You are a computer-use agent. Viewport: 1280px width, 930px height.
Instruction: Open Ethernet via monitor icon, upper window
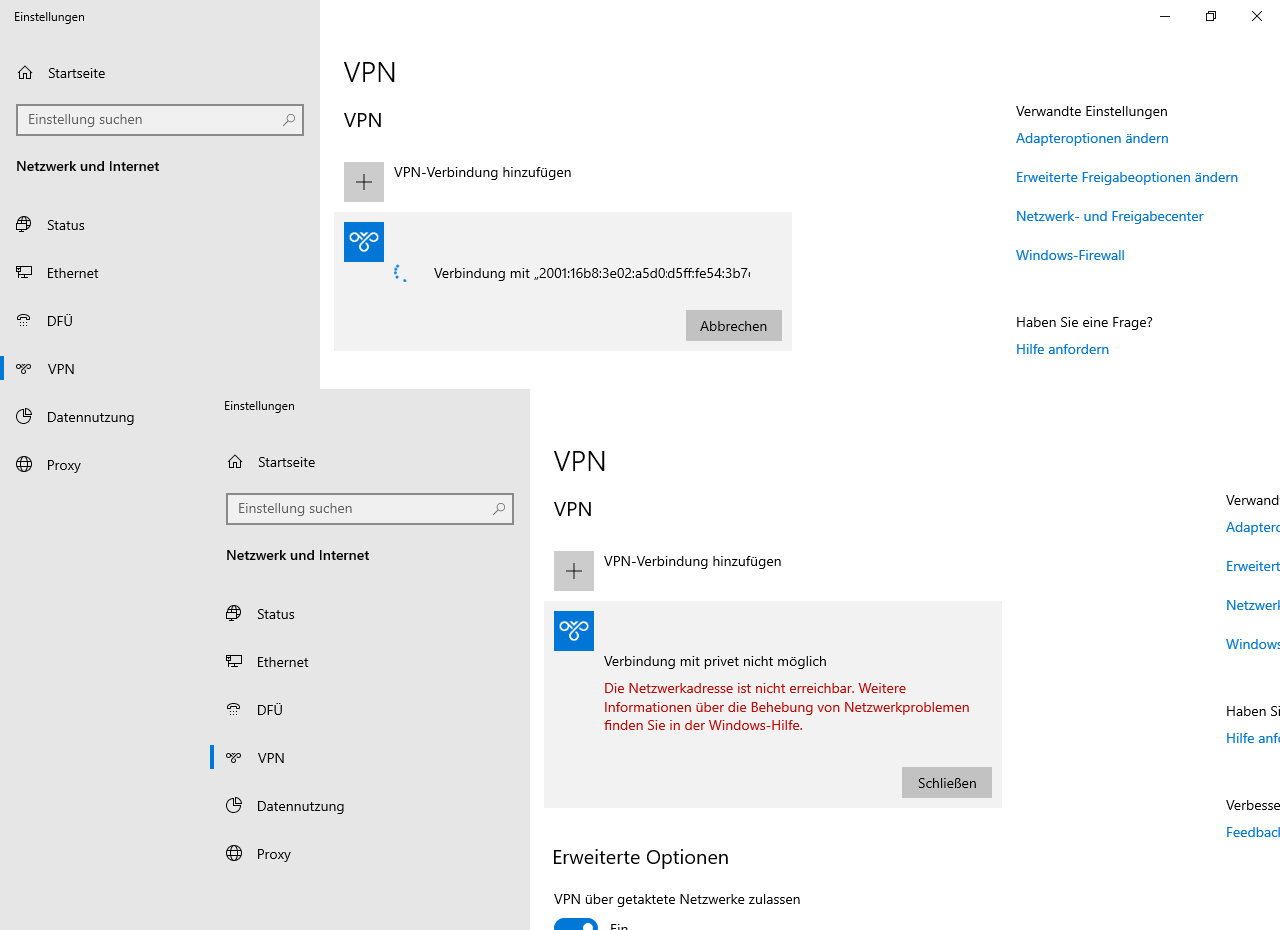[24, 272]
